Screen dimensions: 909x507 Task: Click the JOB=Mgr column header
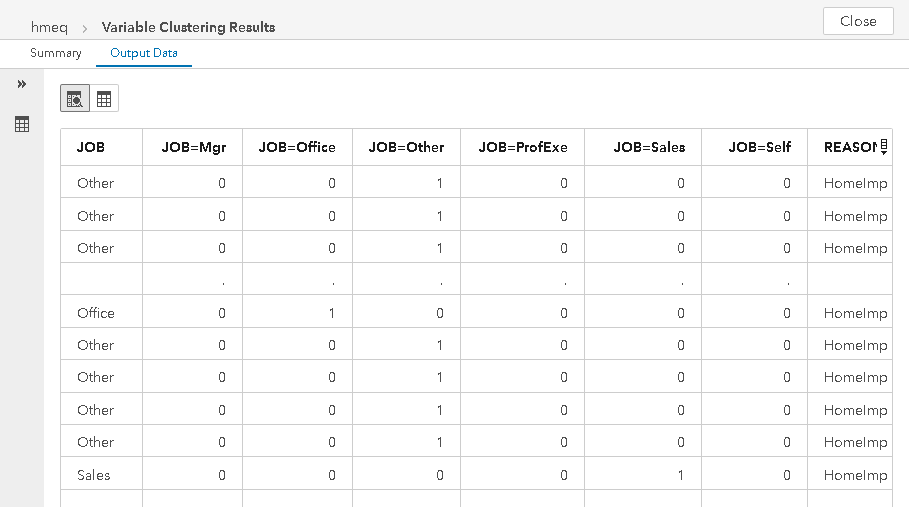[194, 147]
